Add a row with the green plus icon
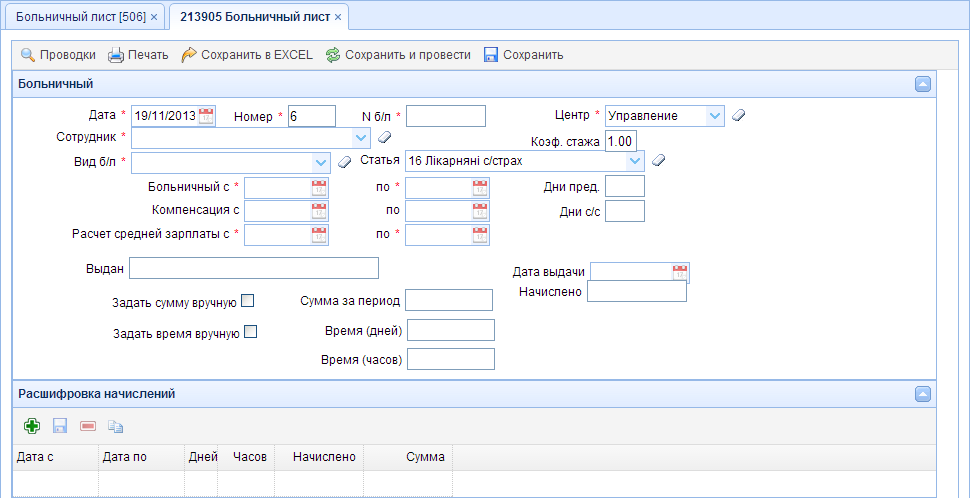This screenshot has height=498, width=970. point(32,426)
